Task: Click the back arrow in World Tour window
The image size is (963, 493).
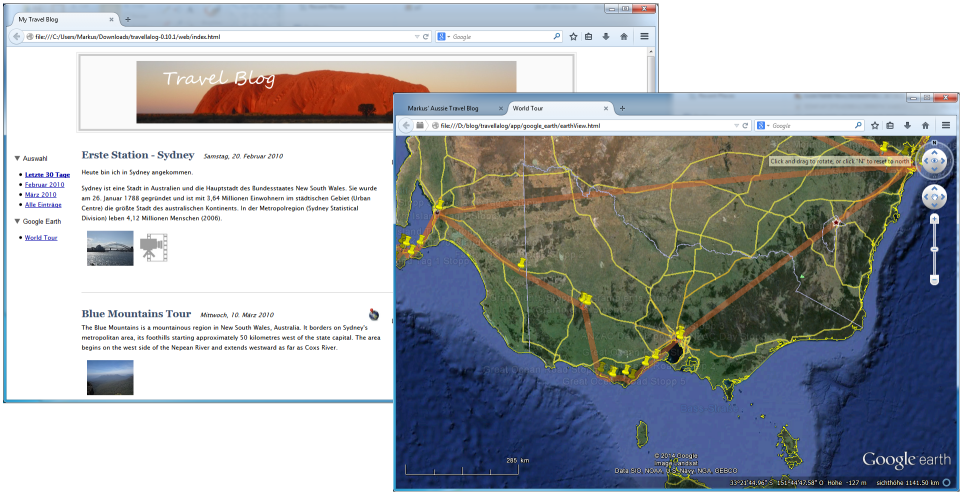Action: [406, 125]
